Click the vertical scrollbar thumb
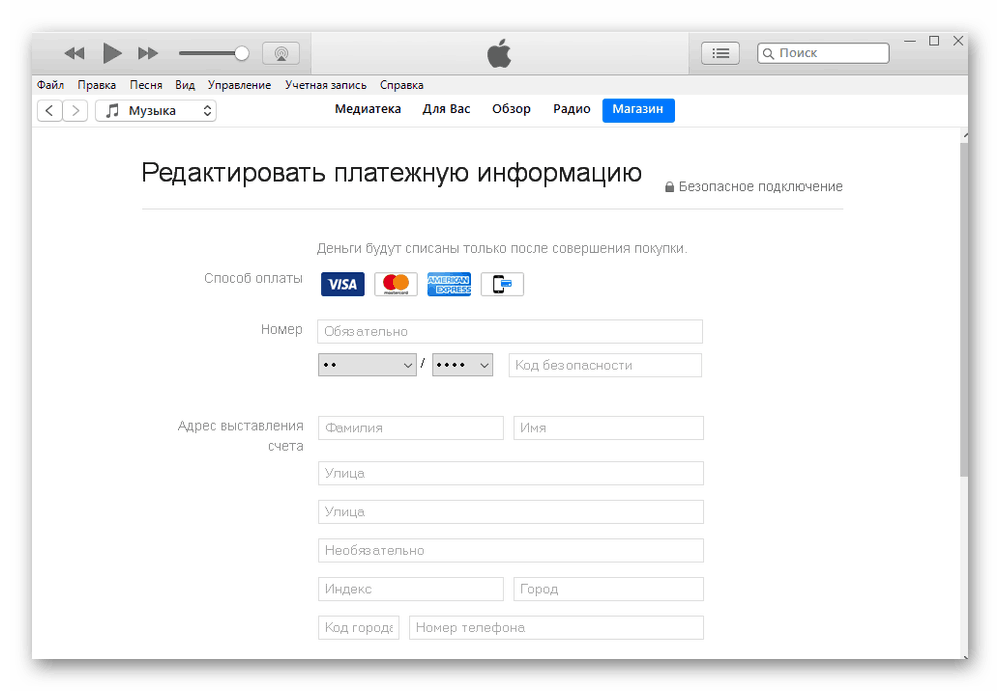This screenshot has width=1000, height=691. 964,309
